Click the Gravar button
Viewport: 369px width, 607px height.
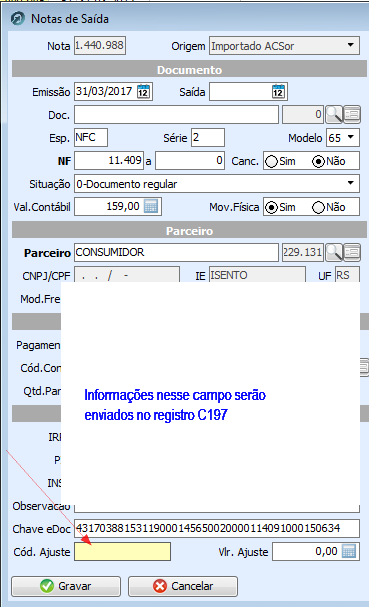point(66,586)
